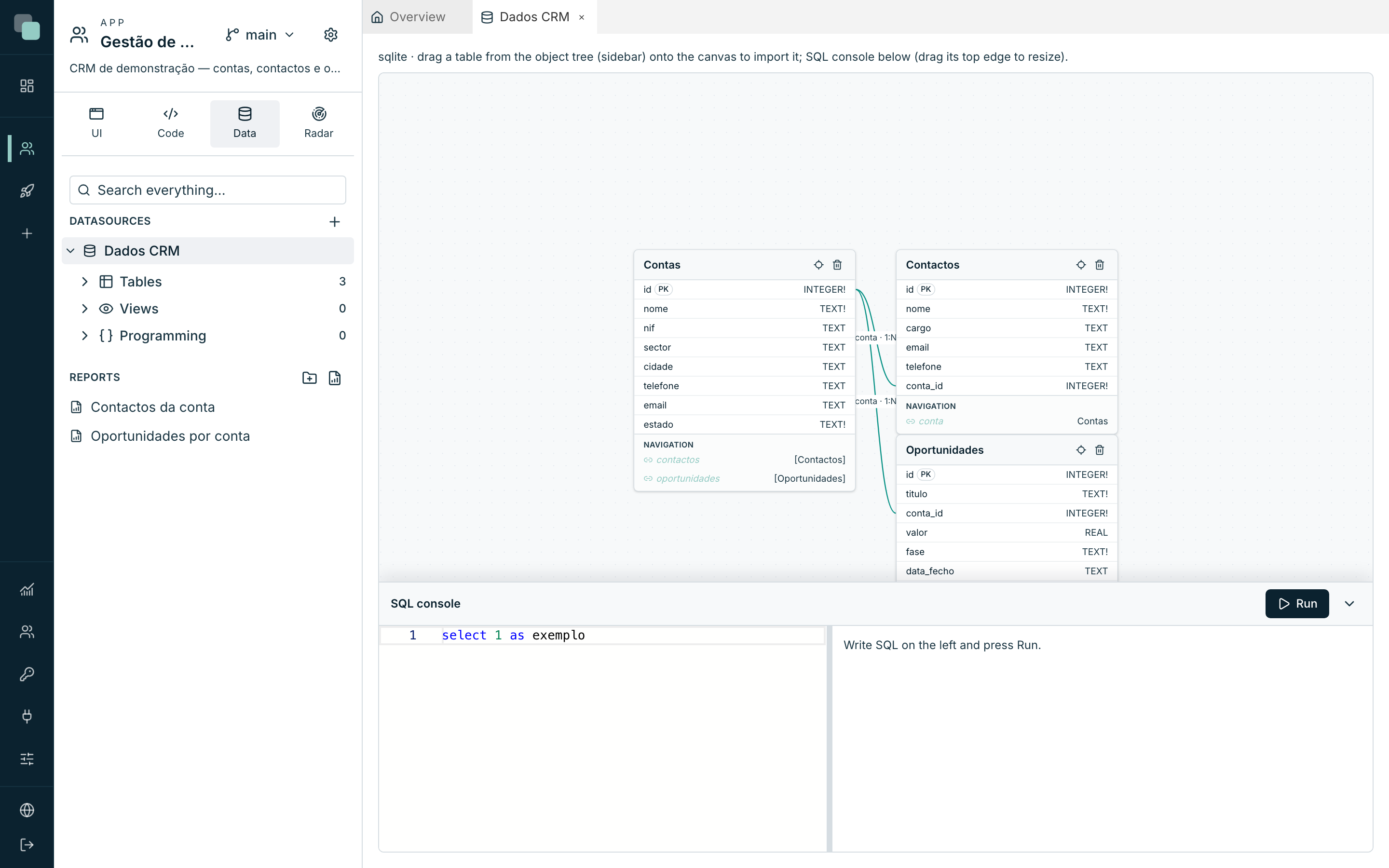This screenshot has height=868, width=1389.
Task: Open the dashboard grid icon in the left rail
Action: pyautogui.click(x=27, y=86)
